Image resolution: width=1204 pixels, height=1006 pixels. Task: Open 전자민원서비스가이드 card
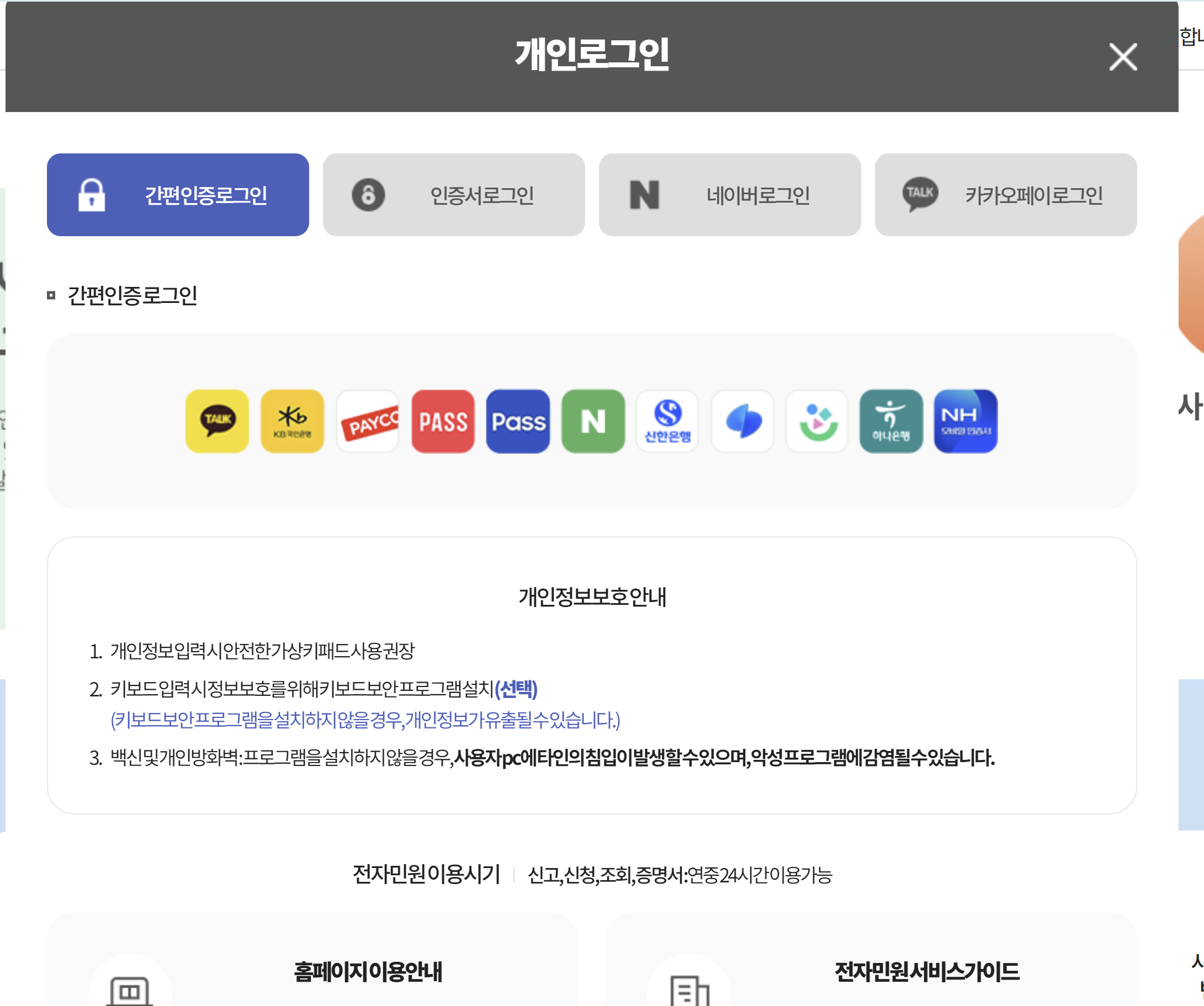(x=926, y=972)
